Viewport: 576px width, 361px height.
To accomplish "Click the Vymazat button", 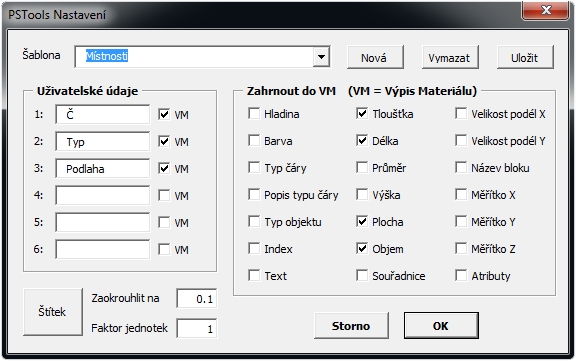I will 450,58.
